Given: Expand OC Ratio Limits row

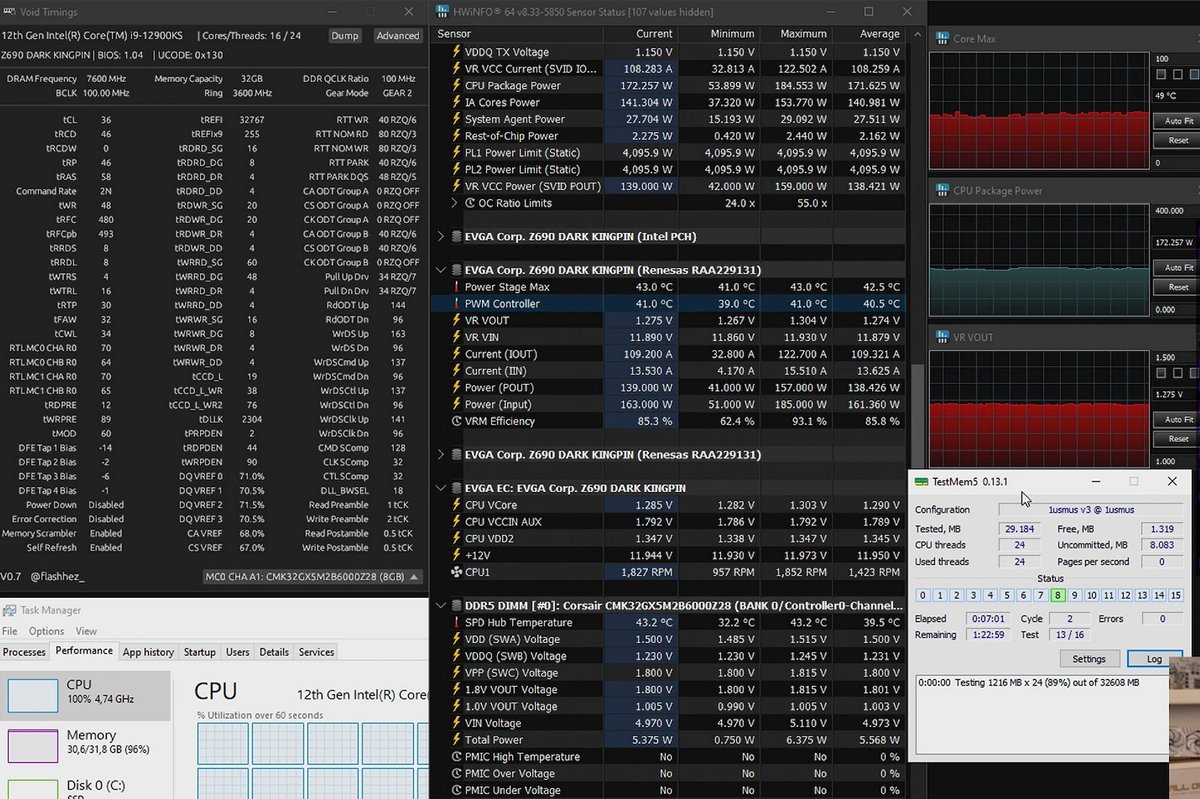Looking at the screenshot, I should [456, 203].
